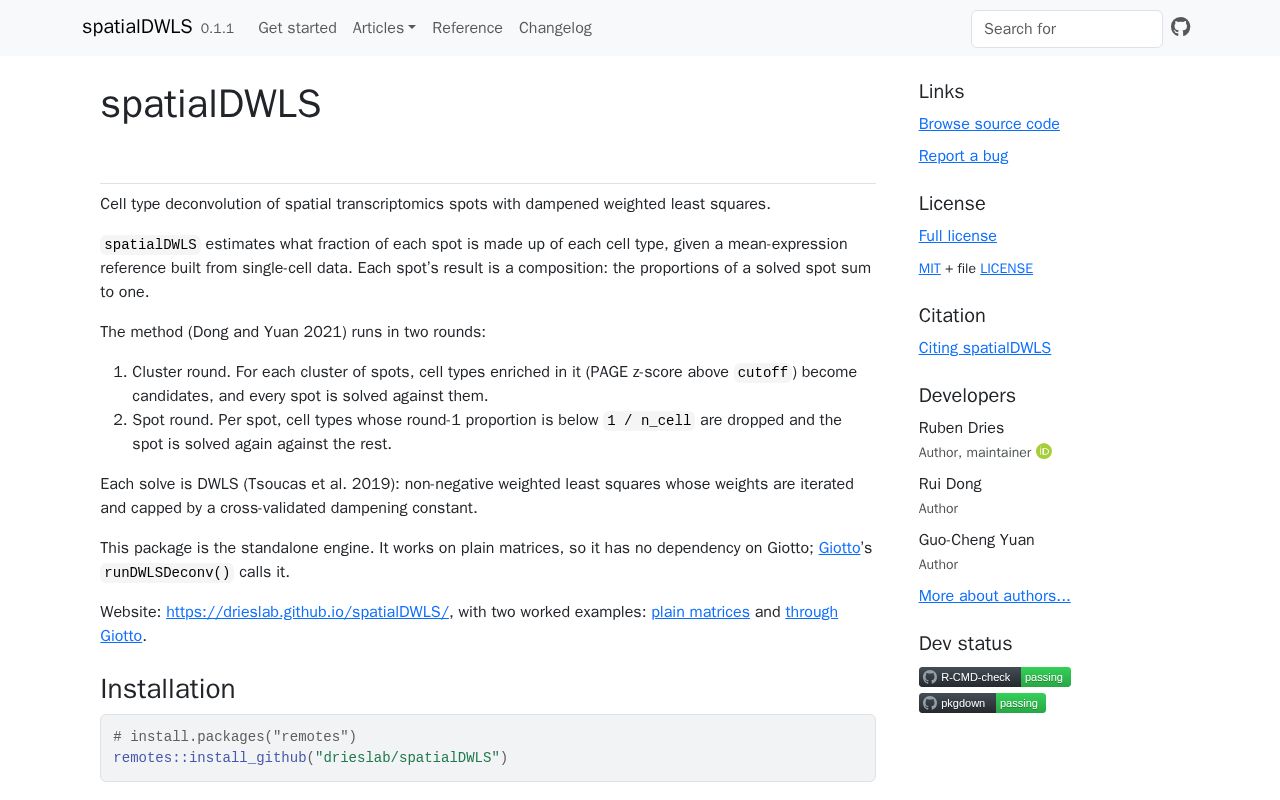This screenshot has height=800, width=1280.
Task: Click the runDWLSDeconv() inline code
Action: [167, 572]
